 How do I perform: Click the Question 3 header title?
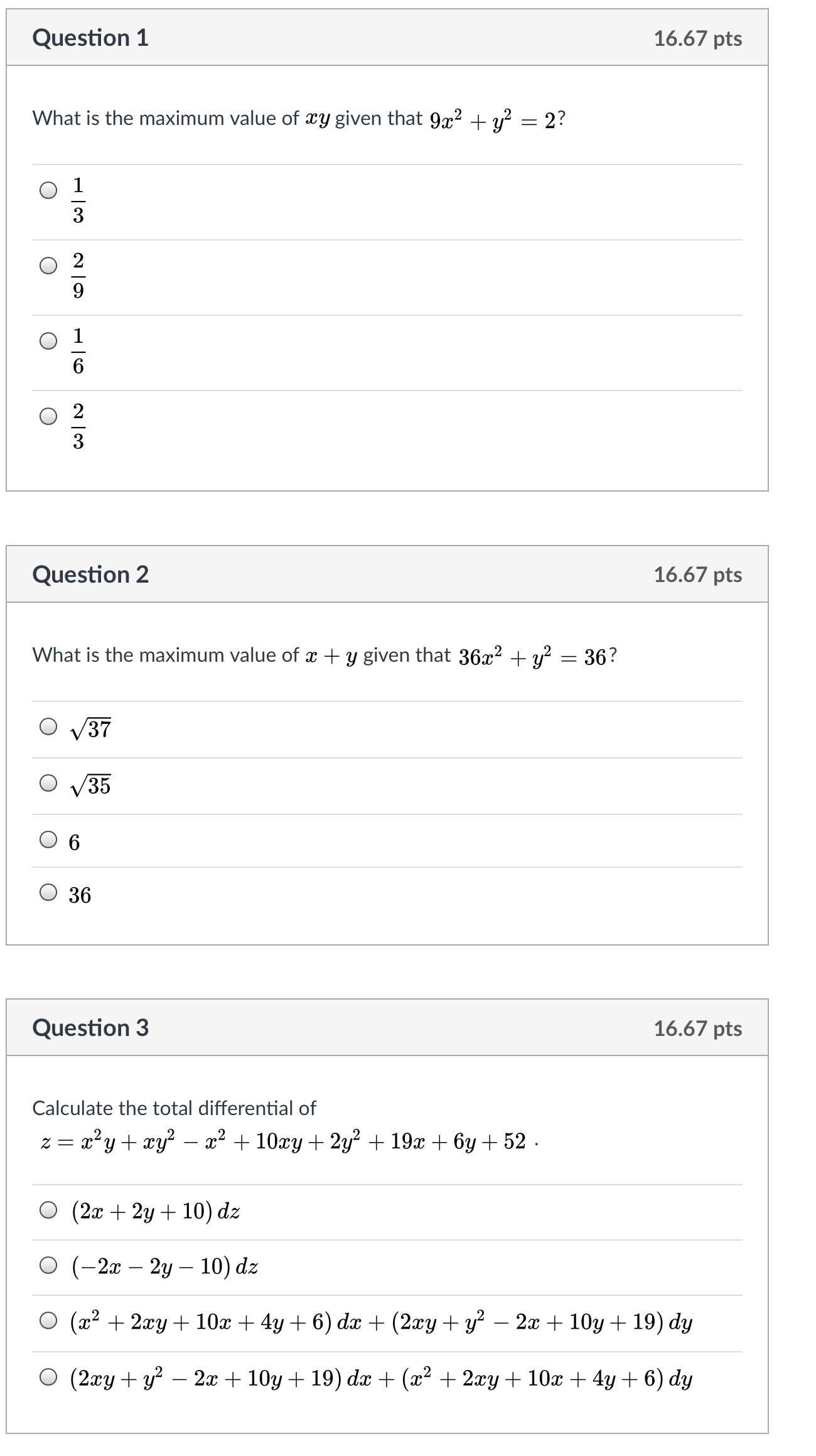point(90,1028)
